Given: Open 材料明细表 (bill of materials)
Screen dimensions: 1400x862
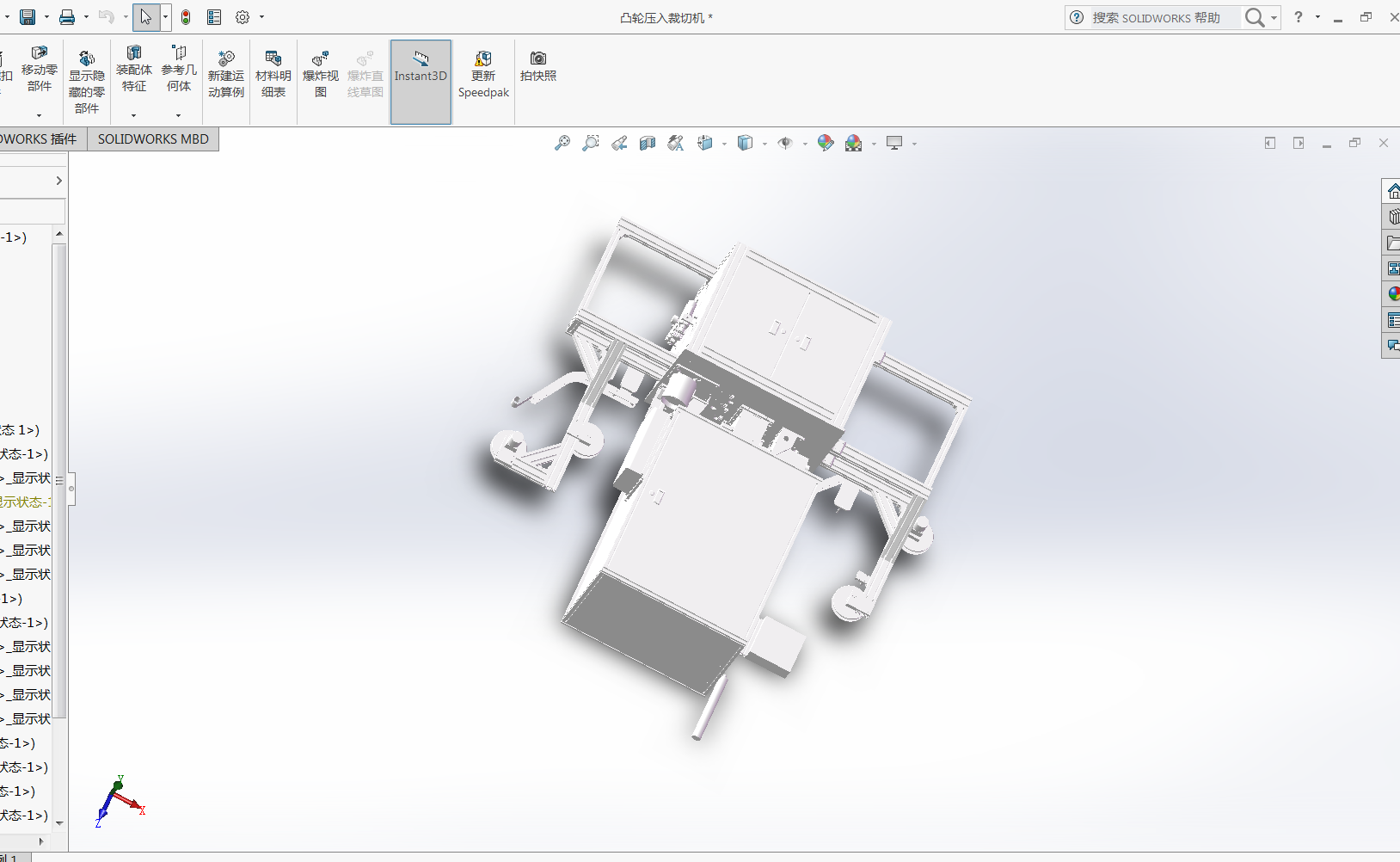Looking at the screenshot, I should (273, 74).
